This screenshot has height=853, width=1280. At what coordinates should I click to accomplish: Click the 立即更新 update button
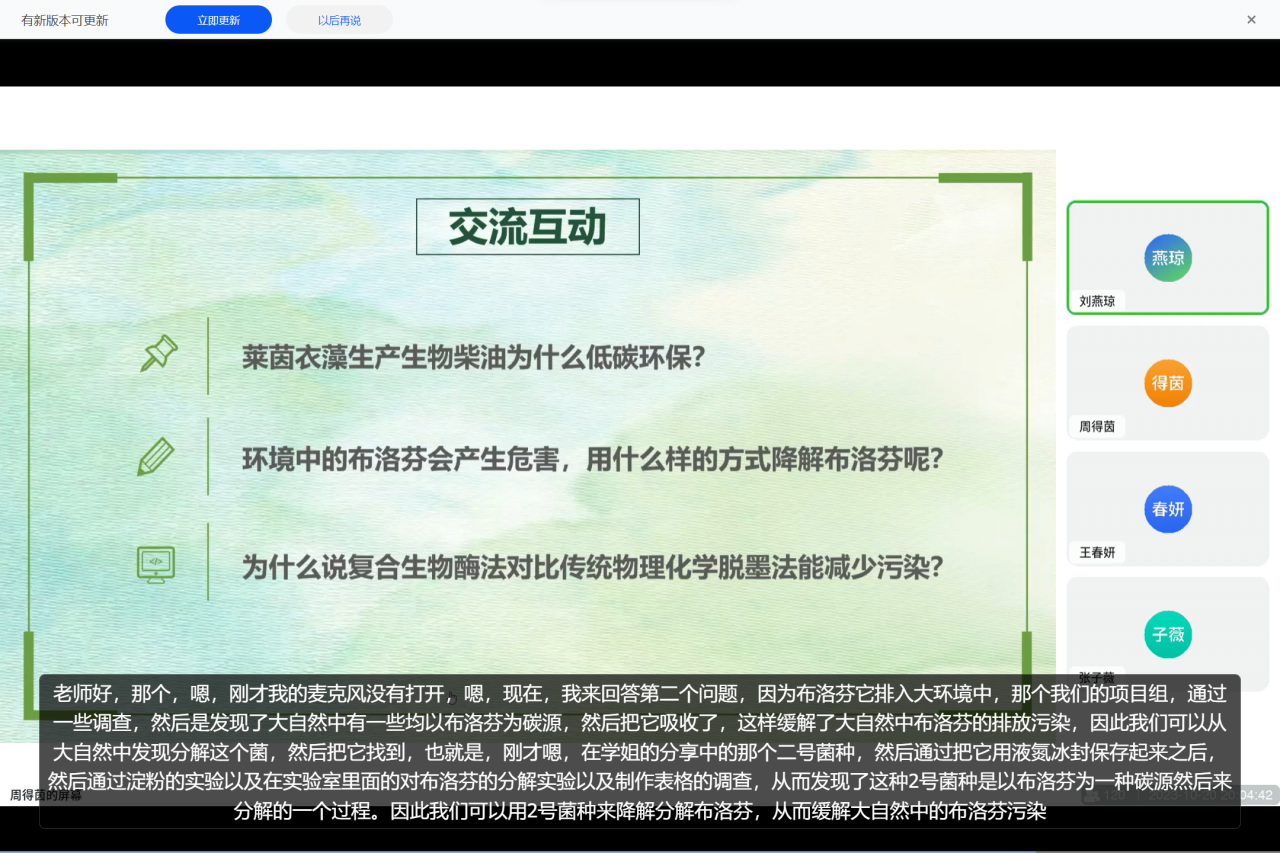click(x=218, y=19)
